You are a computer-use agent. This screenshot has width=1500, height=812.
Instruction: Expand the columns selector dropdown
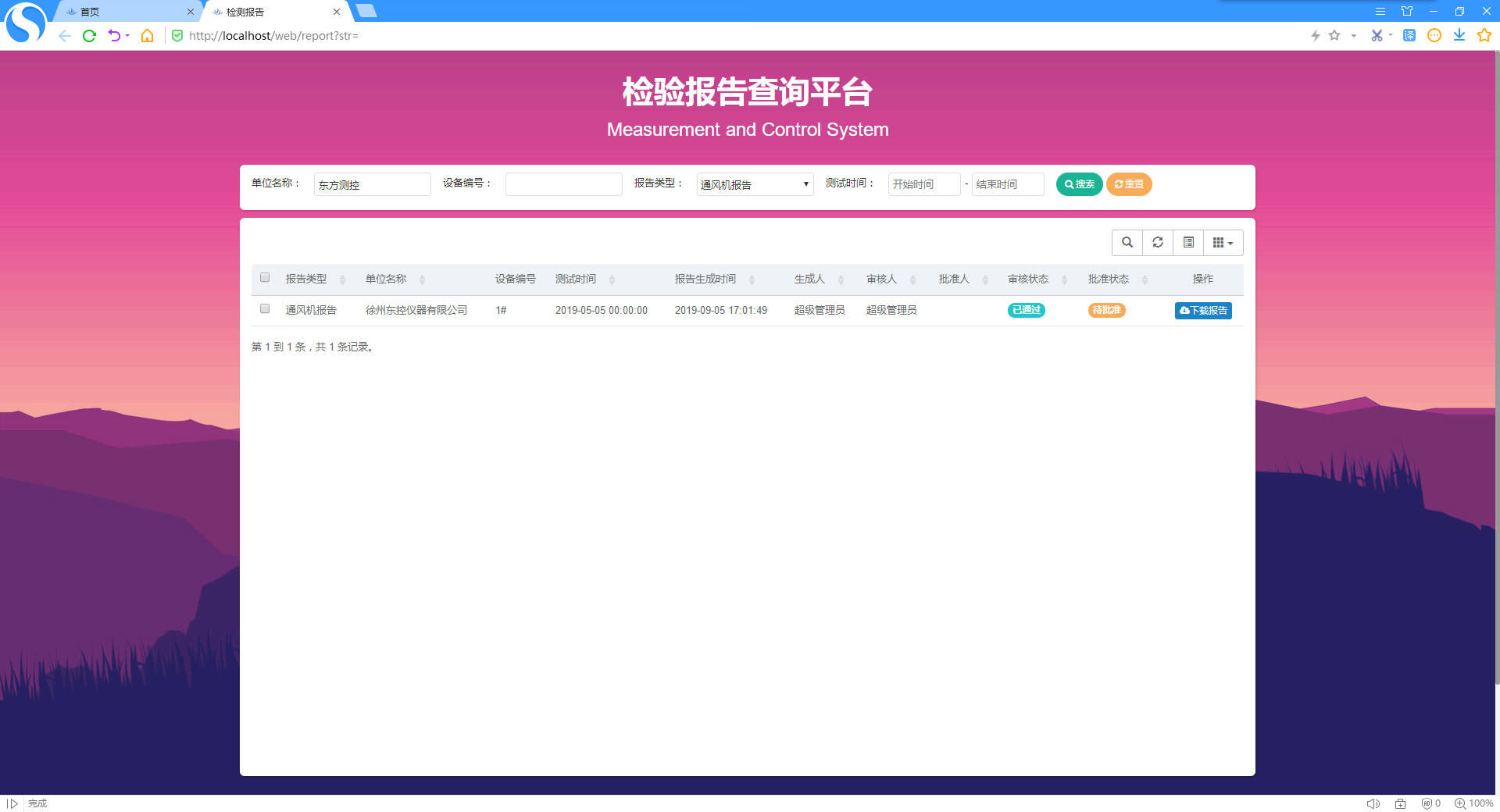(1223, 243)
